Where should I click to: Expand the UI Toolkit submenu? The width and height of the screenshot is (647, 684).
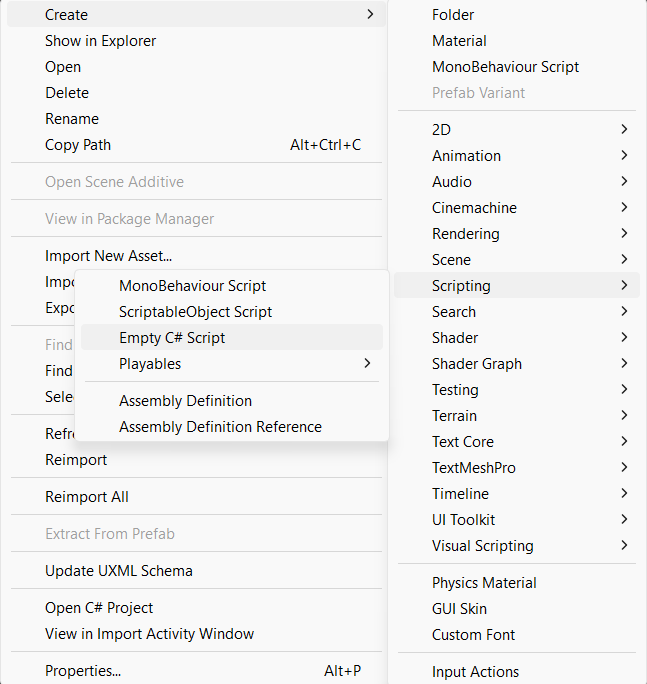pos(517,520)
